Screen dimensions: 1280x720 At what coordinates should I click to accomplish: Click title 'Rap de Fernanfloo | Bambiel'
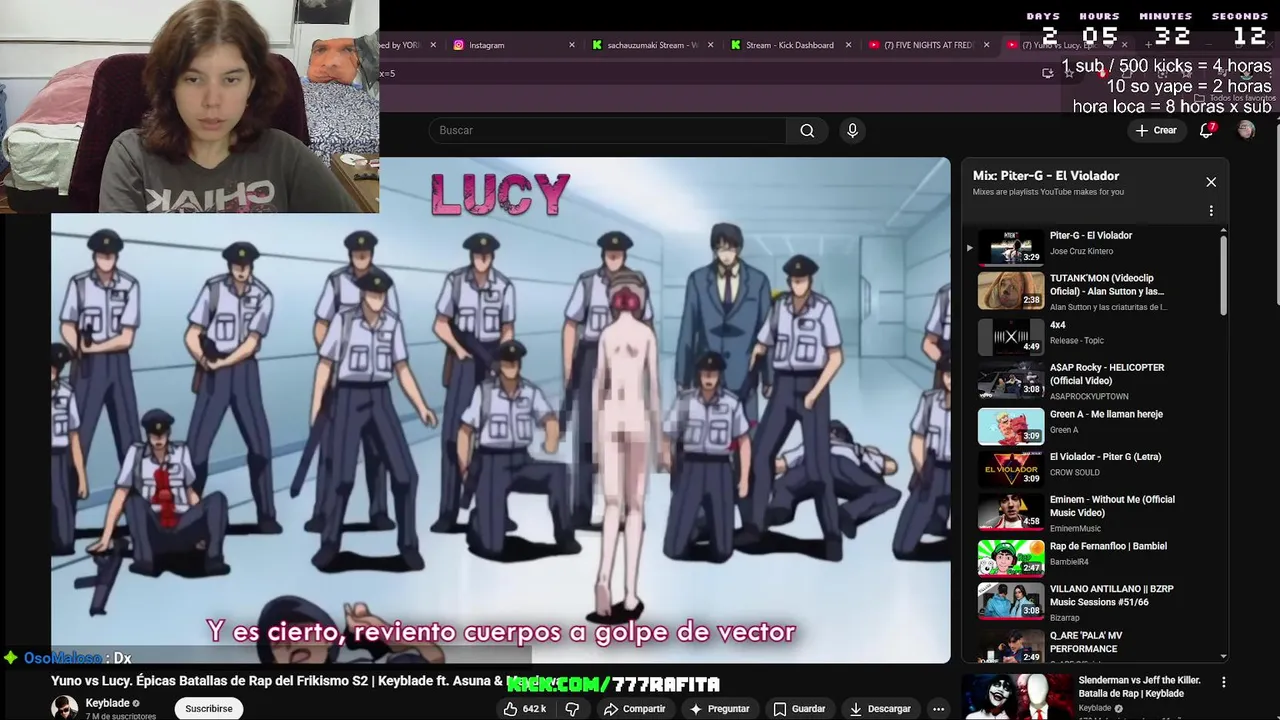[1108, 547]
